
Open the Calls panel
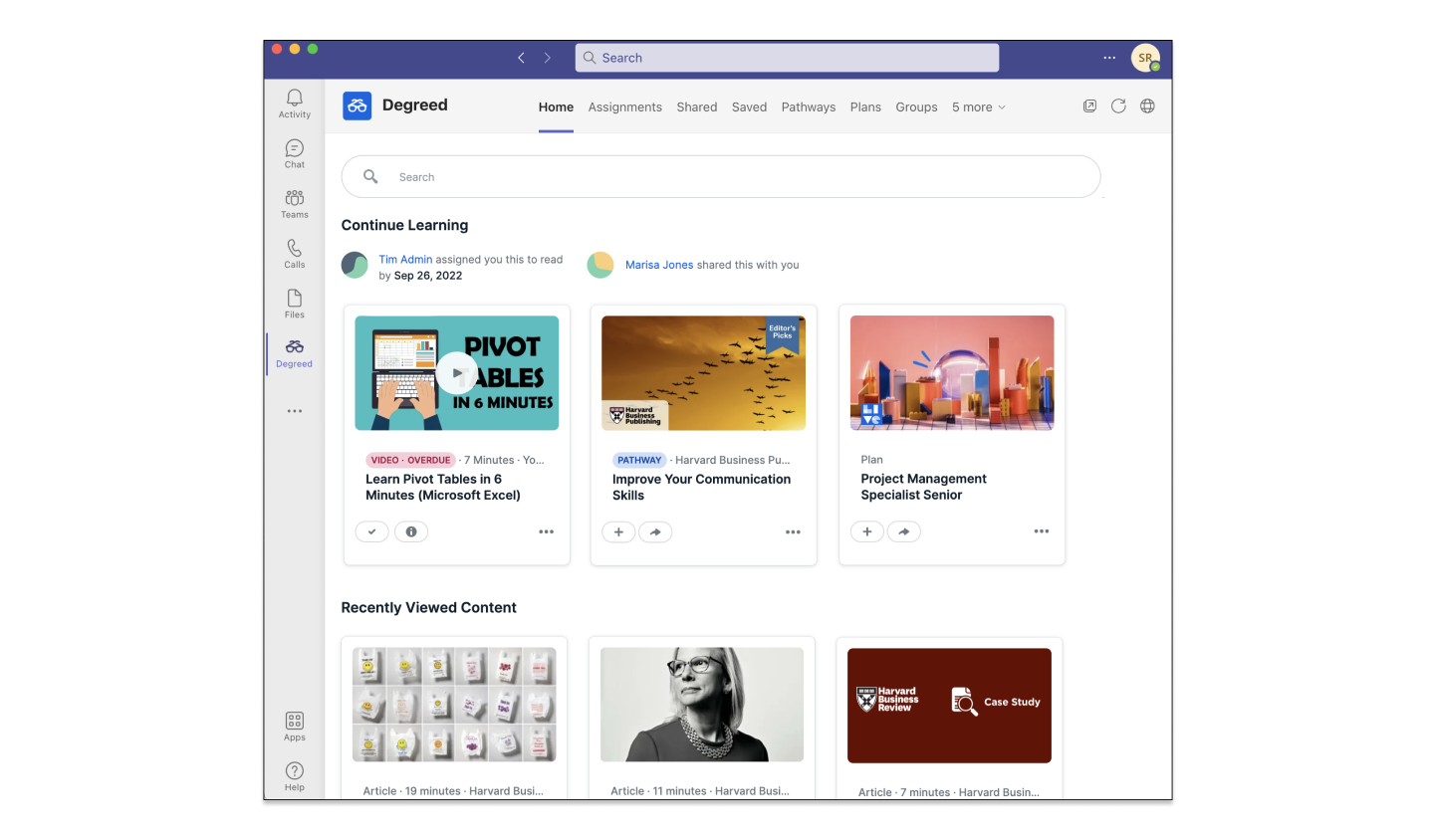pyautogui.click(x=294, y=251)
